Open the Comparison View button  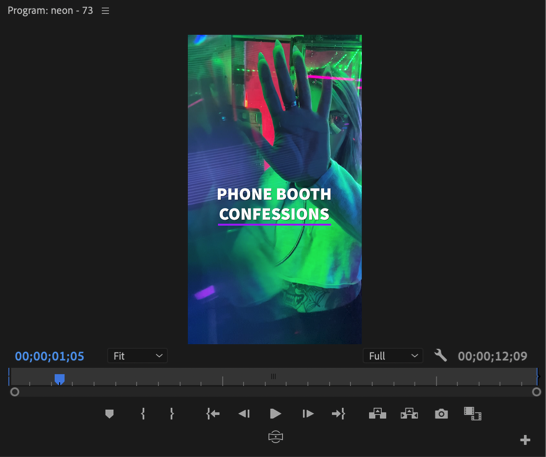click(x=473, y=414)
